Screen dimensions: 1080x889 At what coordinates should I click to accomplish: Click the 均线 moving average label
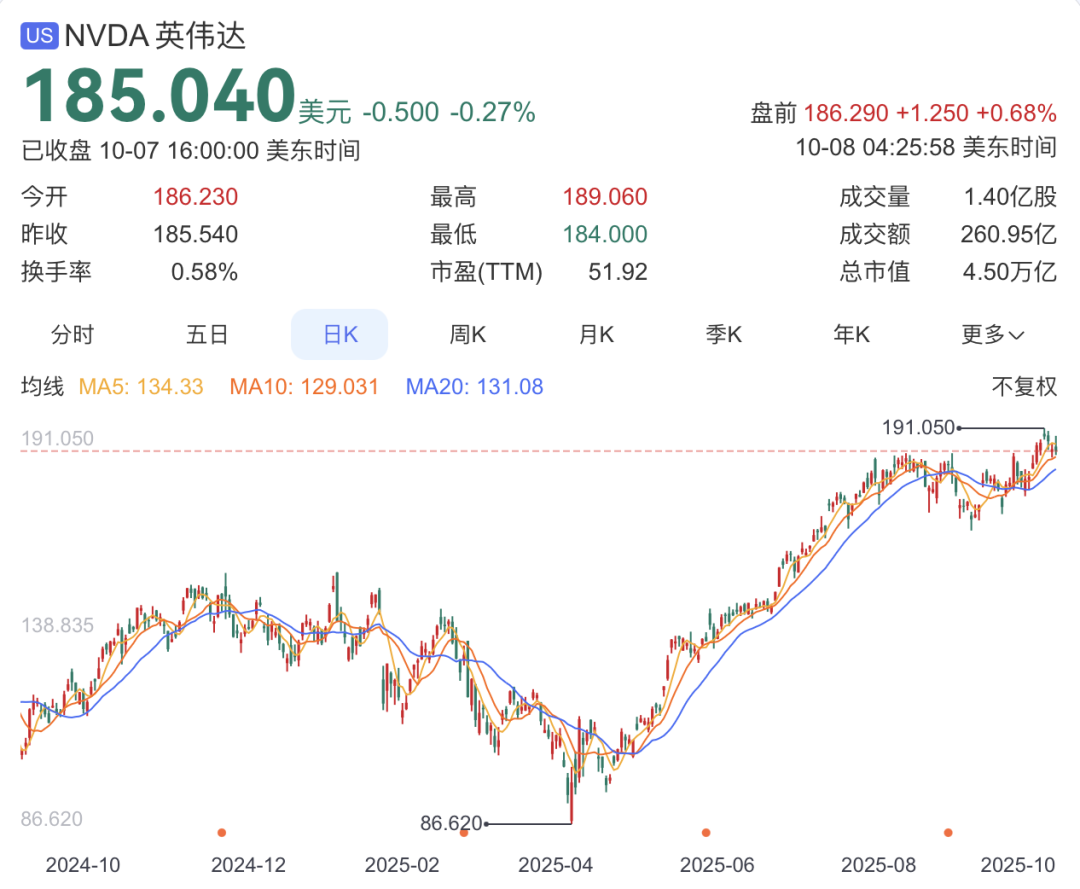tap(42, 386)
